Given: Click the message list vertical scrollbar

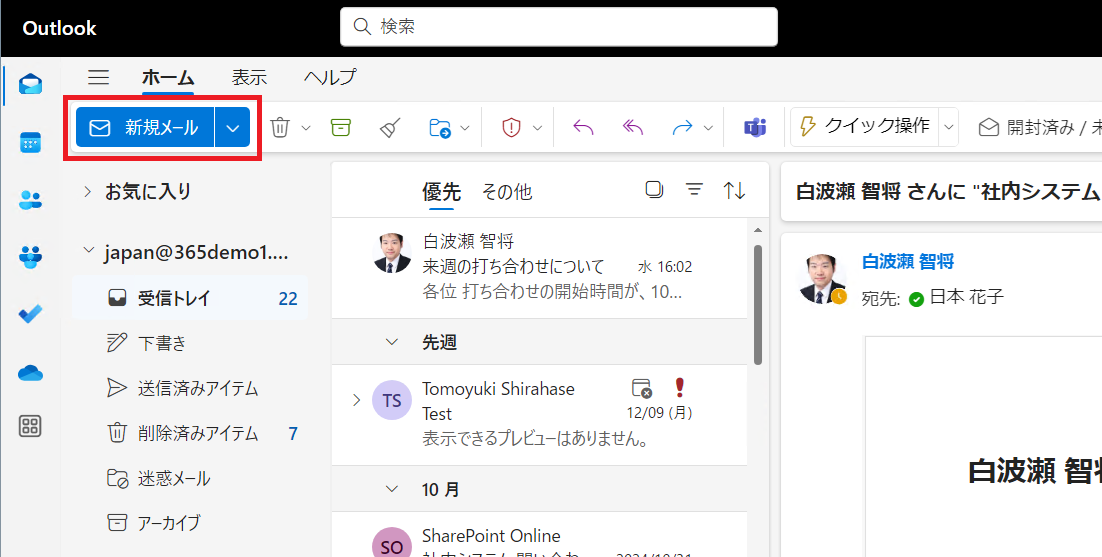Looking at the screenshot, I should click(758, 305).
